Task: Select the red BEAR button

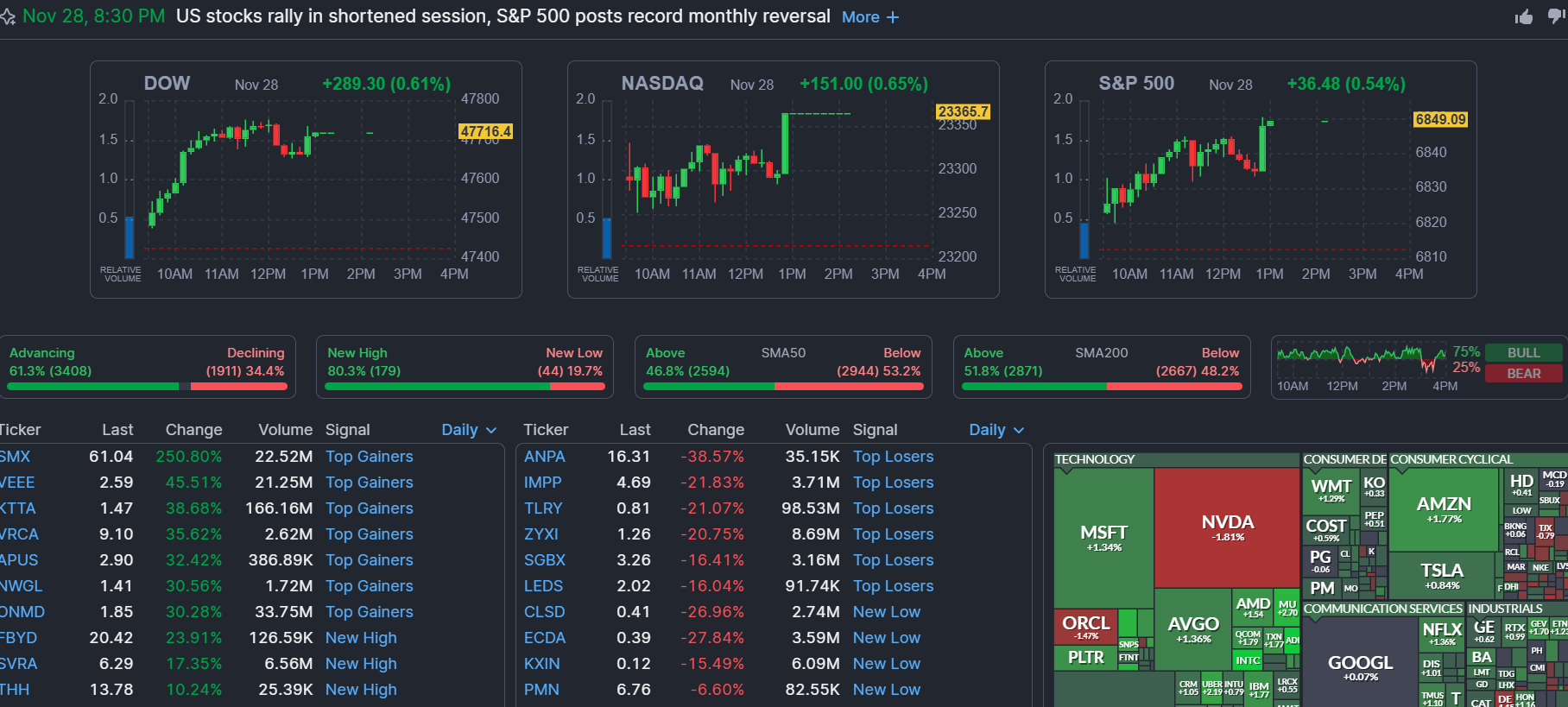Action: pos(1523,374)
